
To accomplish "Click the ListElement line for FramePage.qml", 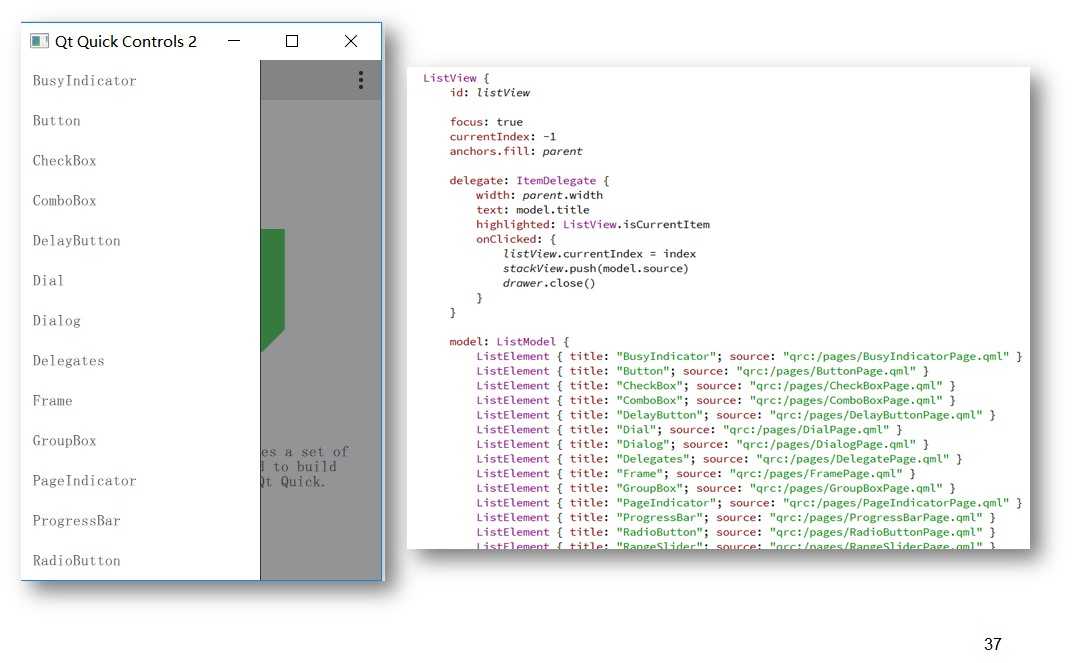I will (x=696, y=474).
